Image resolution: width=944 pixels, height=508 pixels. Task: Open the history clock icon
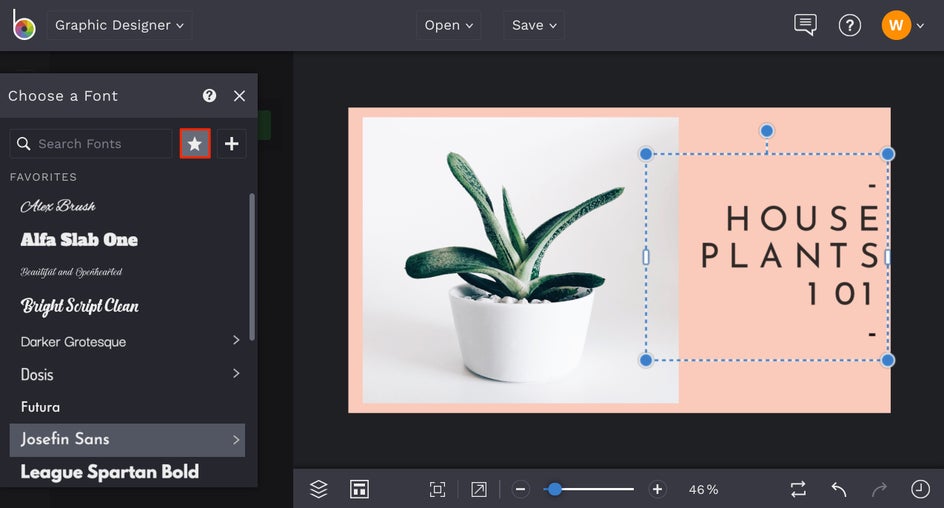(920, 489)
